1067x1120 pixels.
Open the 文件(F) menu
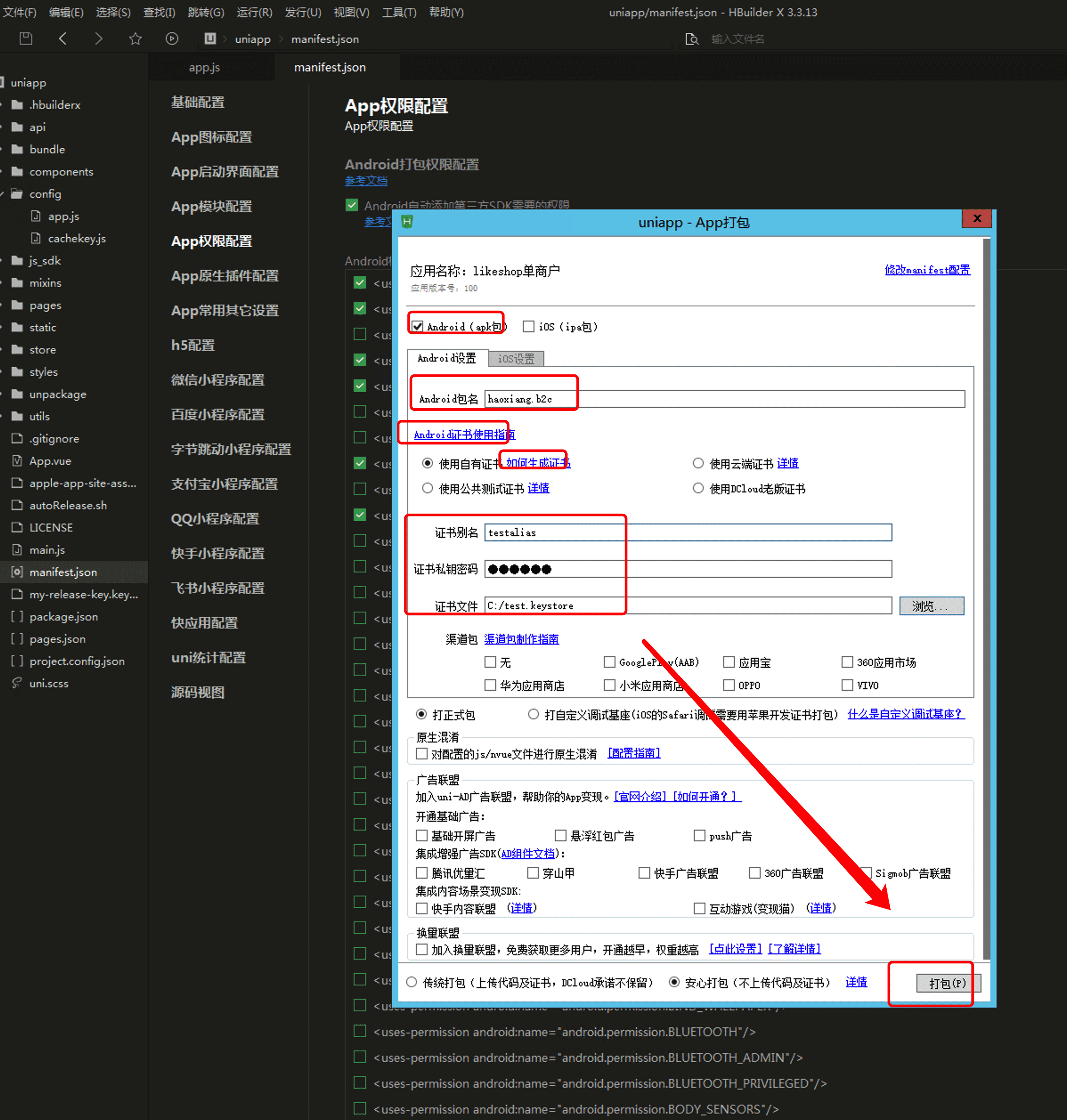(19, 12)
